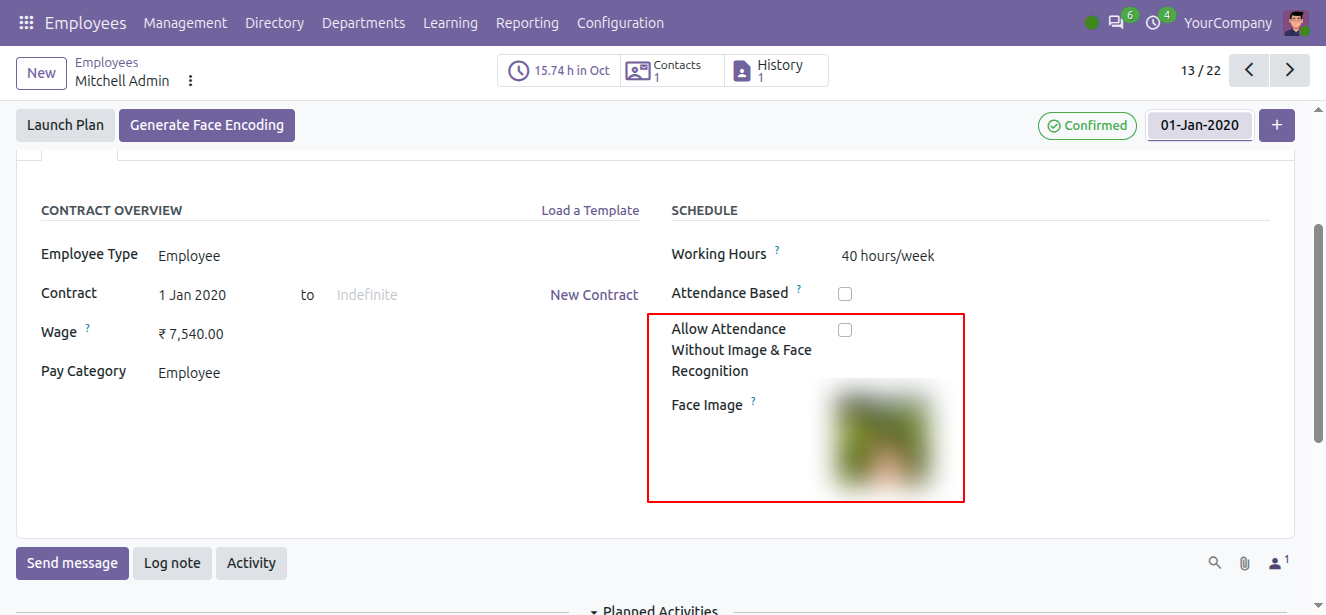Open the YourCompany company switcher
Screen dimensions: 1326x615
coord(1228,23)
